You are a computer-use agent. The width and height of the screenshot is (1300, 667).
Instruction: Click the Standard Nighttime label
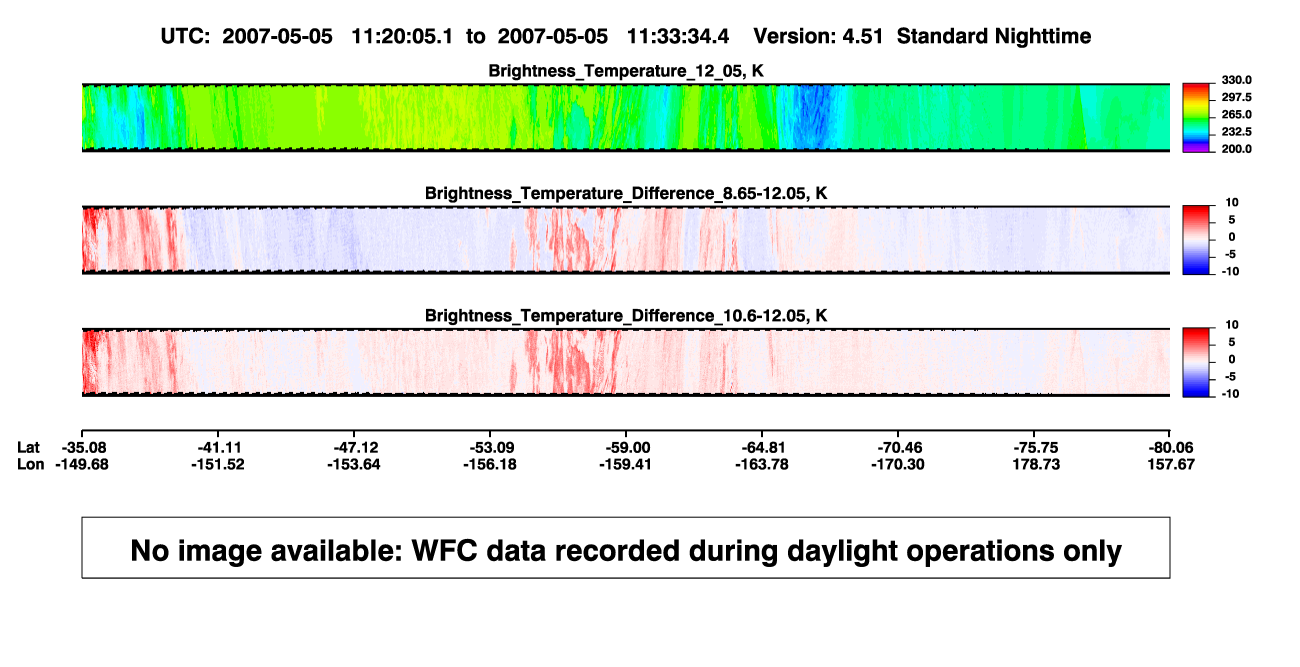994,37
